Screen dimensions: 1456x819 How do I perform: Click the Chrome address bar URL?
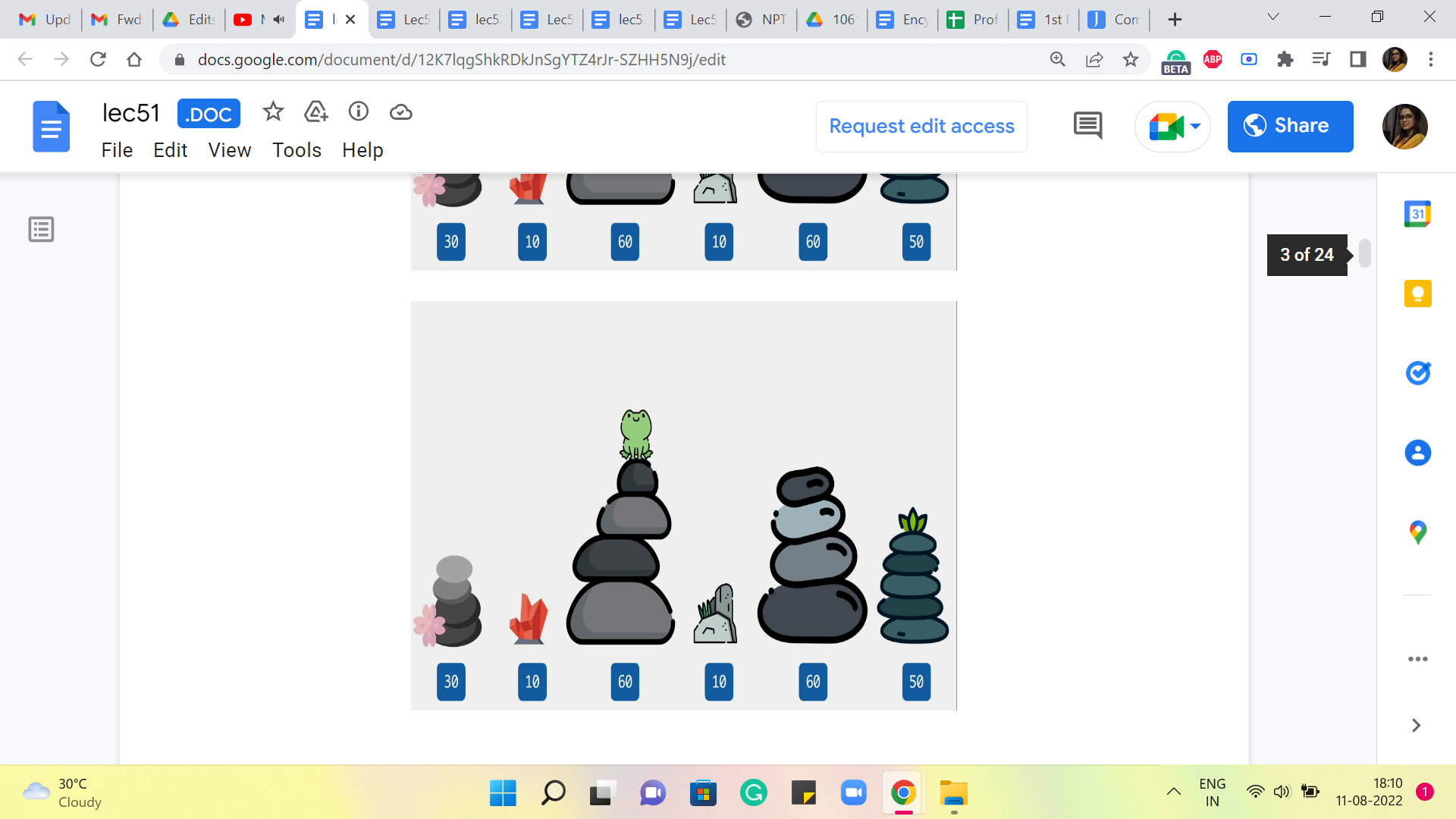tap(461, 59)
